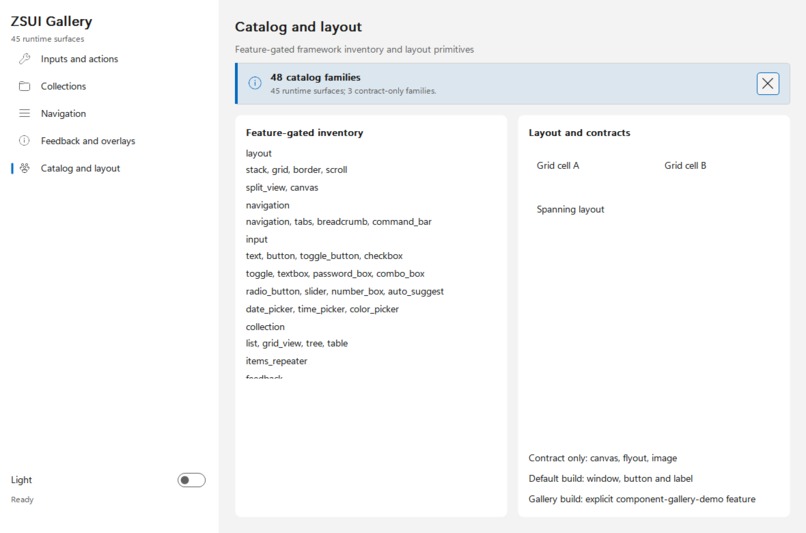The image size is (806, 533).
Task: Click the '48 catalog families' banner title
Action: click(x=315, y=77)
